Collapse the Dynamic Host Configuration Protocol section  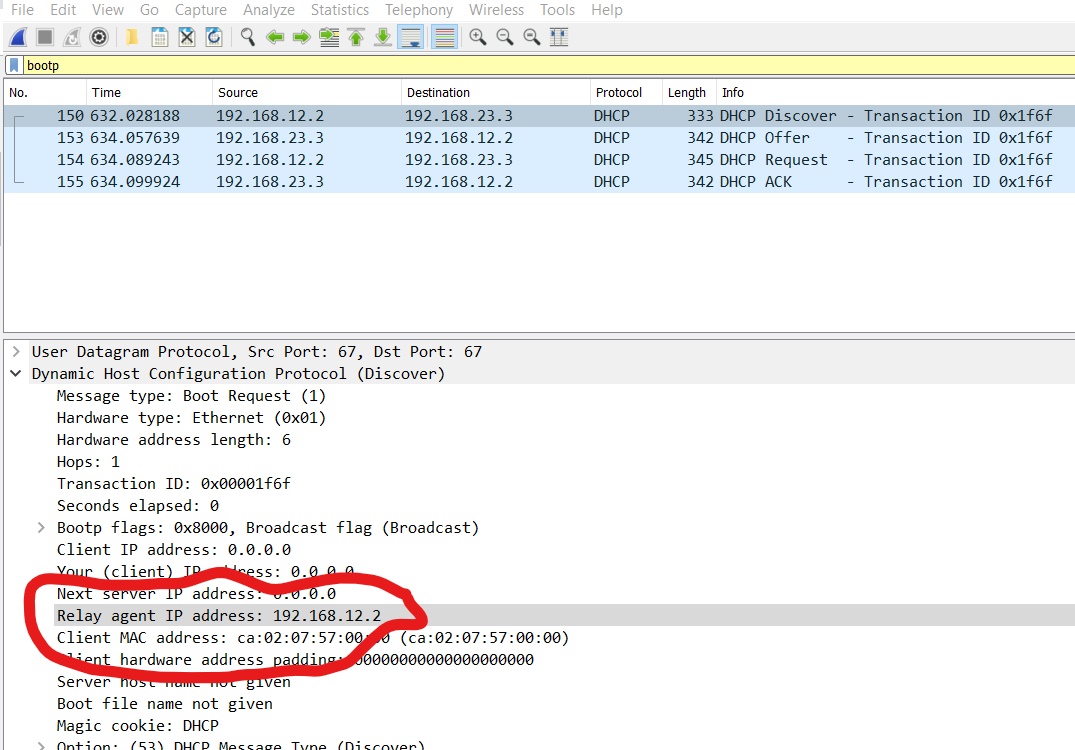point(14,373)
